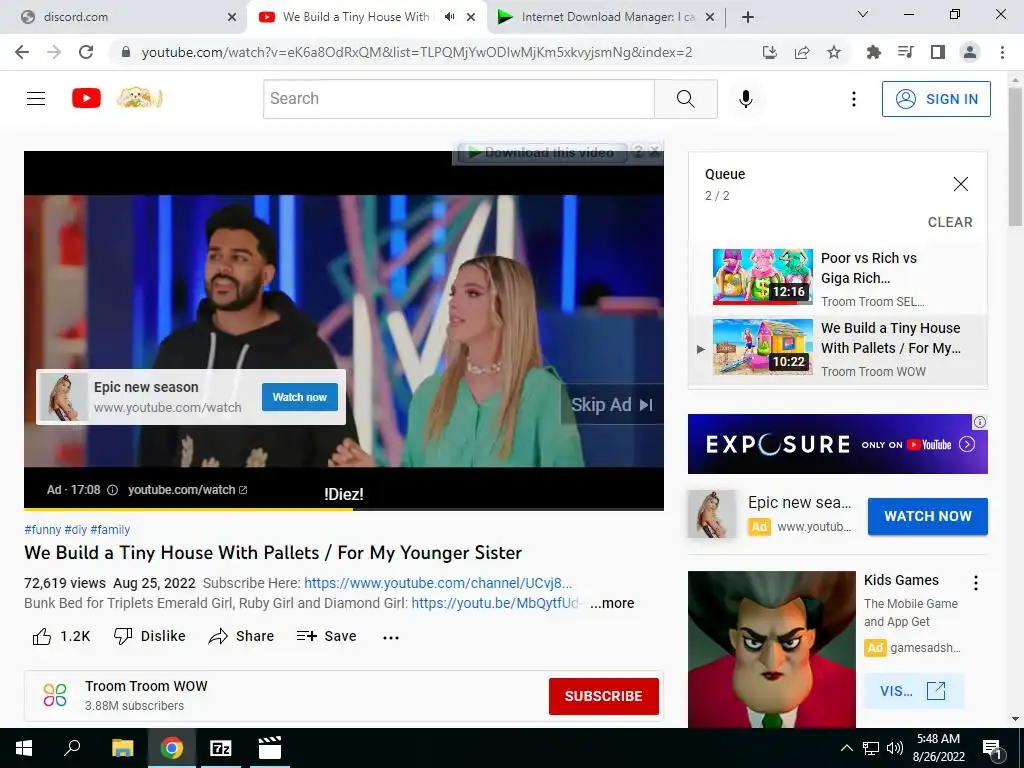Viewport: 1024px width, 768px height.
Task: Click the Share arrow button
Action: [x=241, y=637]
